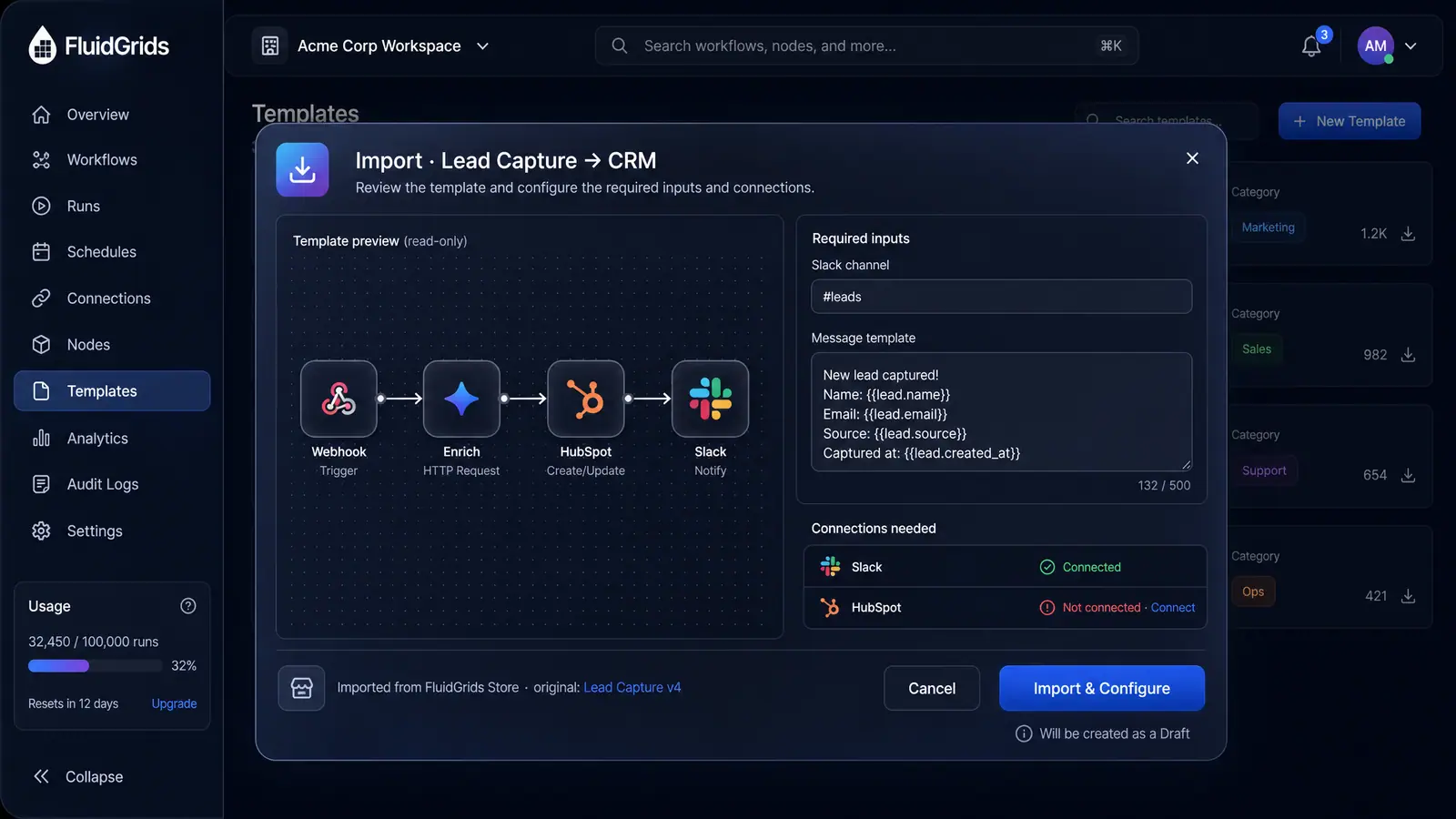
Task: Click the green Connected status check icon
Action: [1047, 567]
